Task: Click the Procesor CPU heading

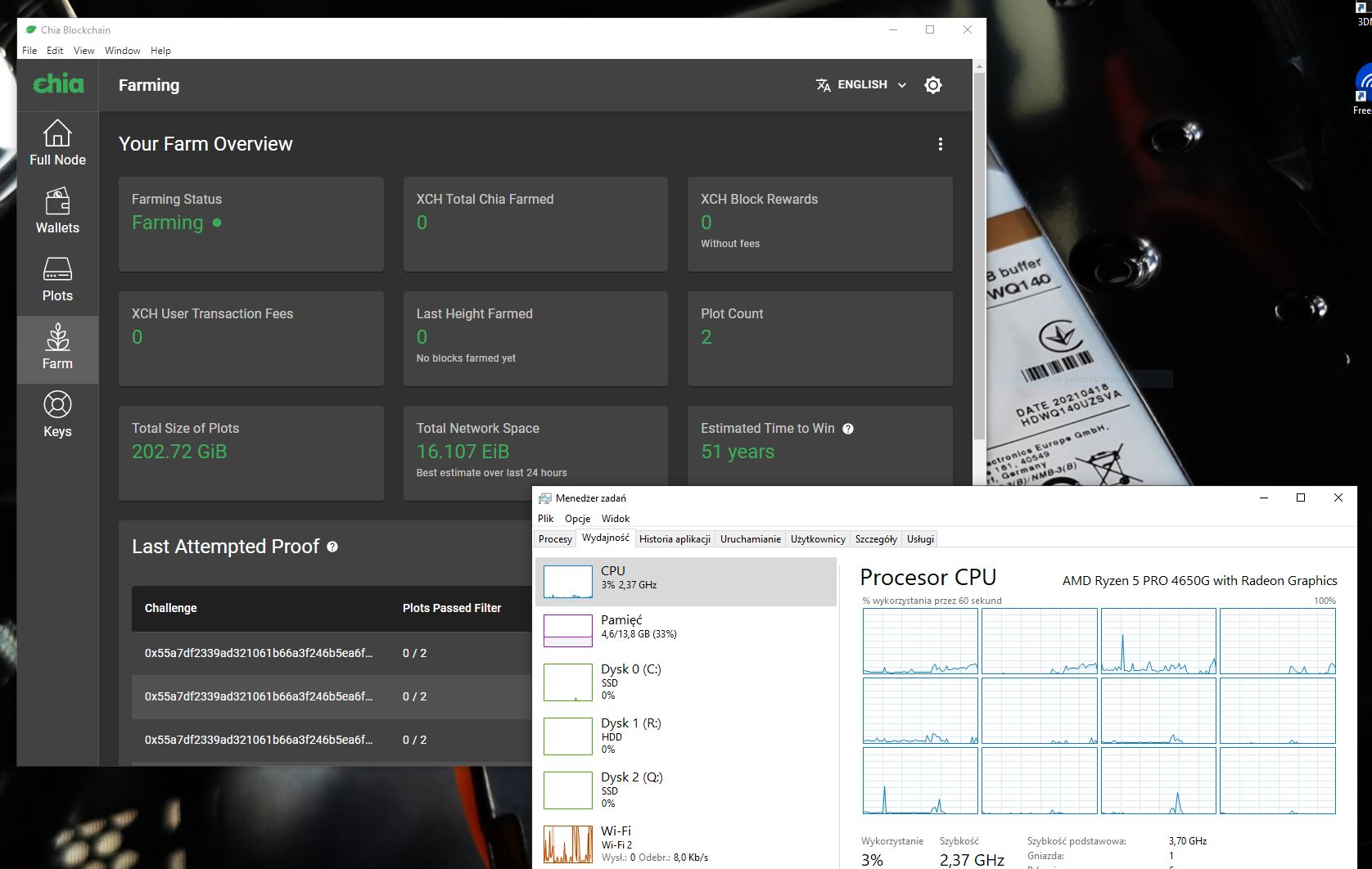Action: 928,578
